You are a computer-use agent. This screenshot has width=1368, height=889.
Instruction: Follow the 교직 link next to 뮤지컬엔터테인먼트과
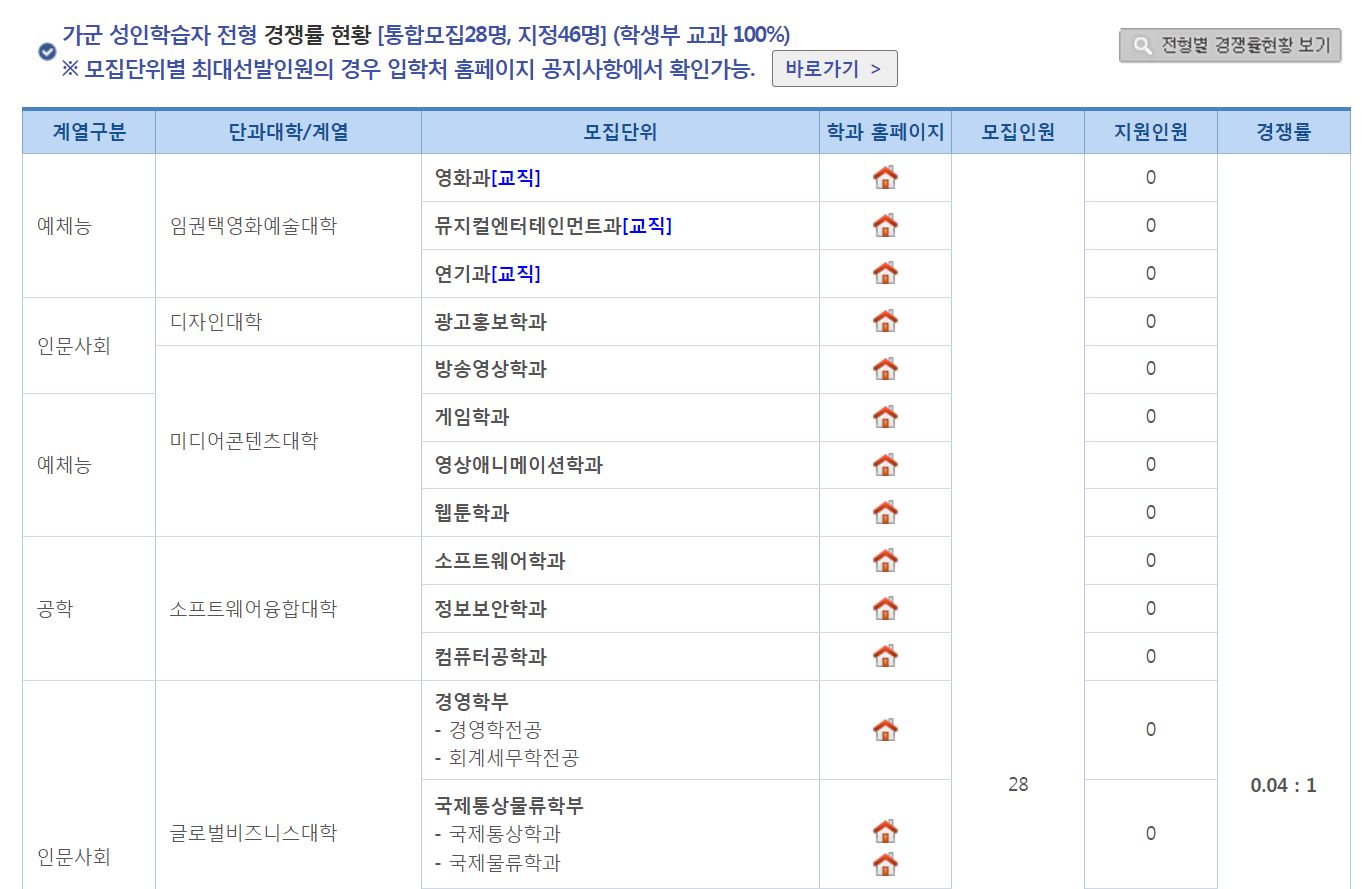(x=647, y=226)
